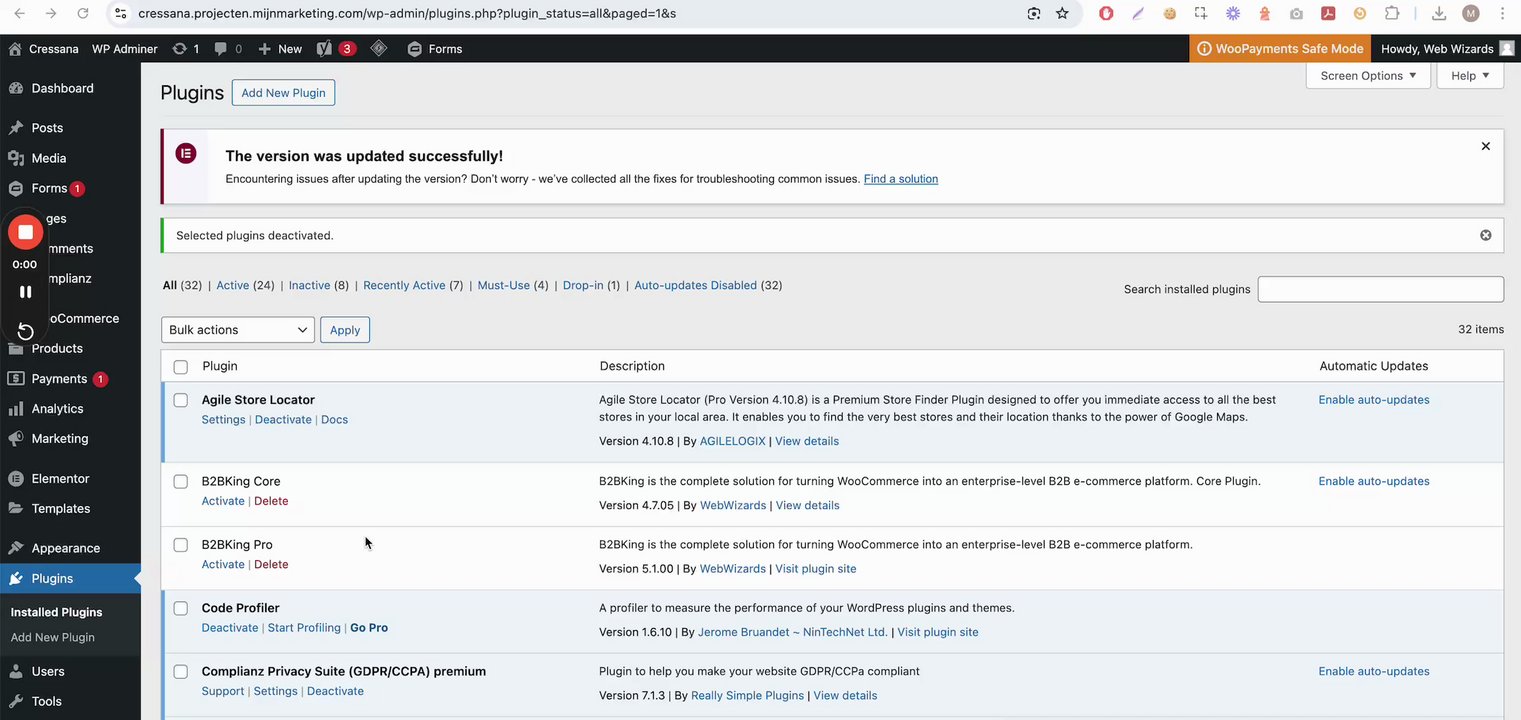Select the B2BKing Core plugin checkbox
Screen dimensions: 1521x720
[181, 482]
